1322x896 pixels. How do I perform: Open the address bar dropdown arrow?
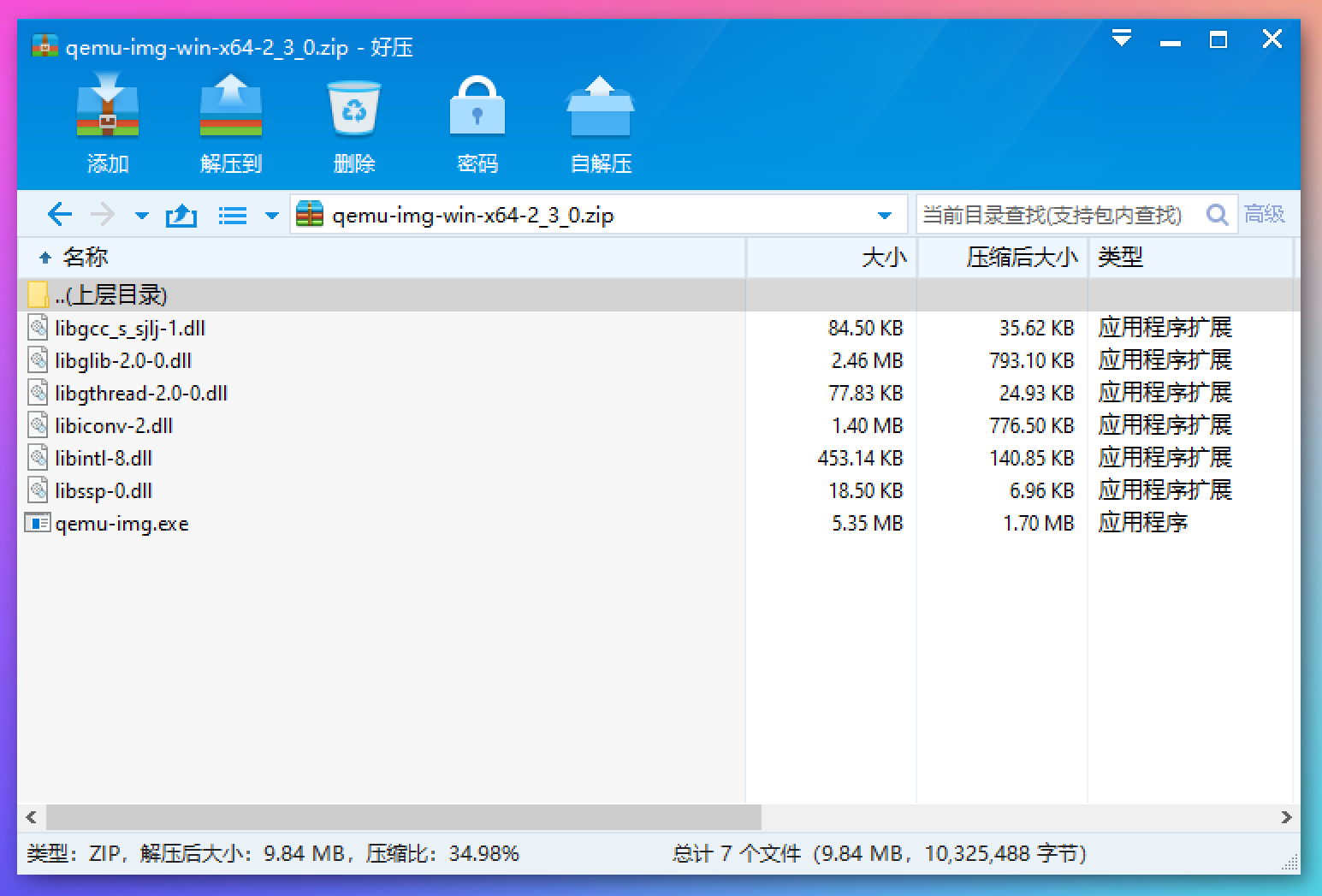tap(884, 215)
